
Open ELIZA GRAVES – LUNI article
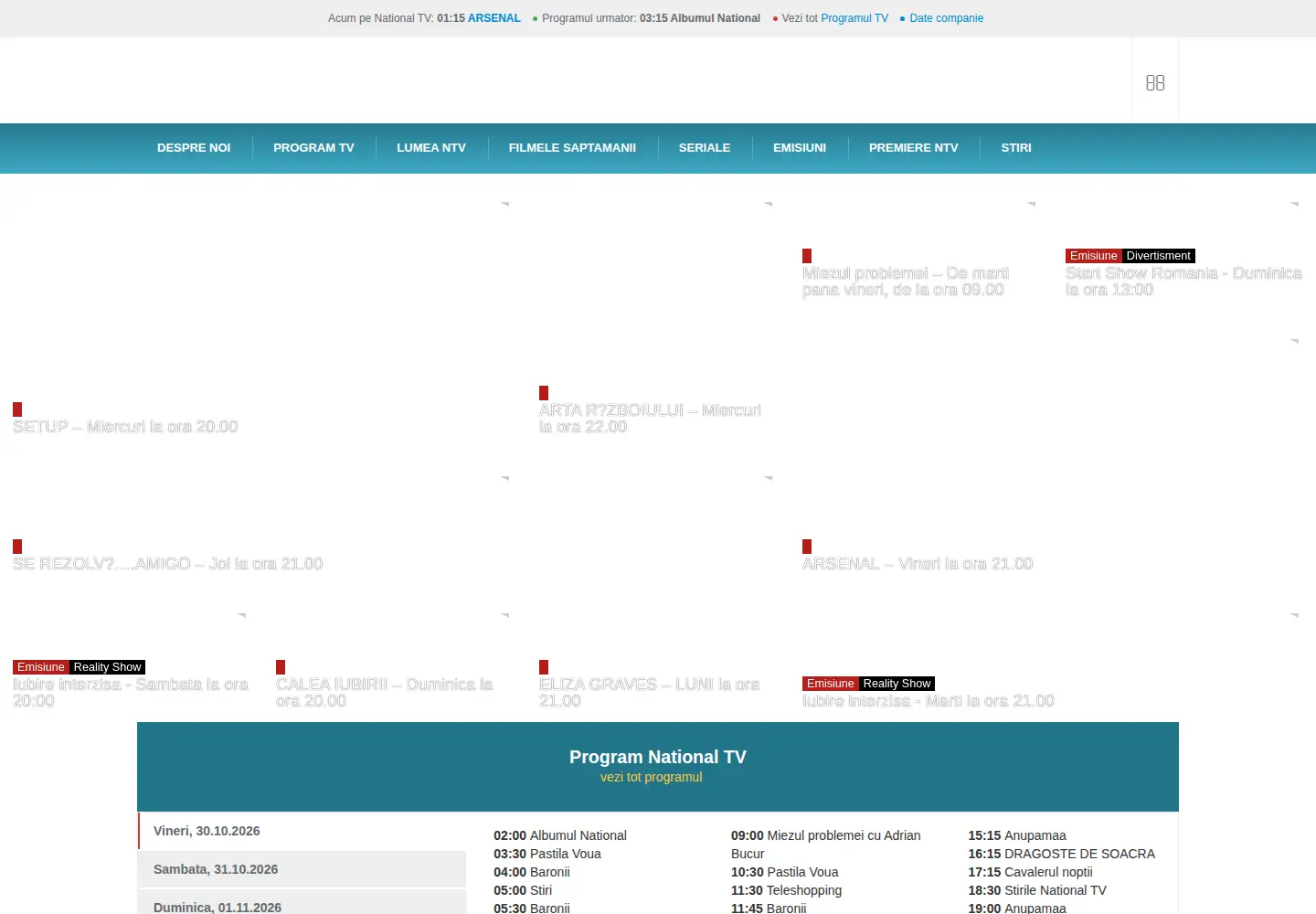(x=650, y=693)
